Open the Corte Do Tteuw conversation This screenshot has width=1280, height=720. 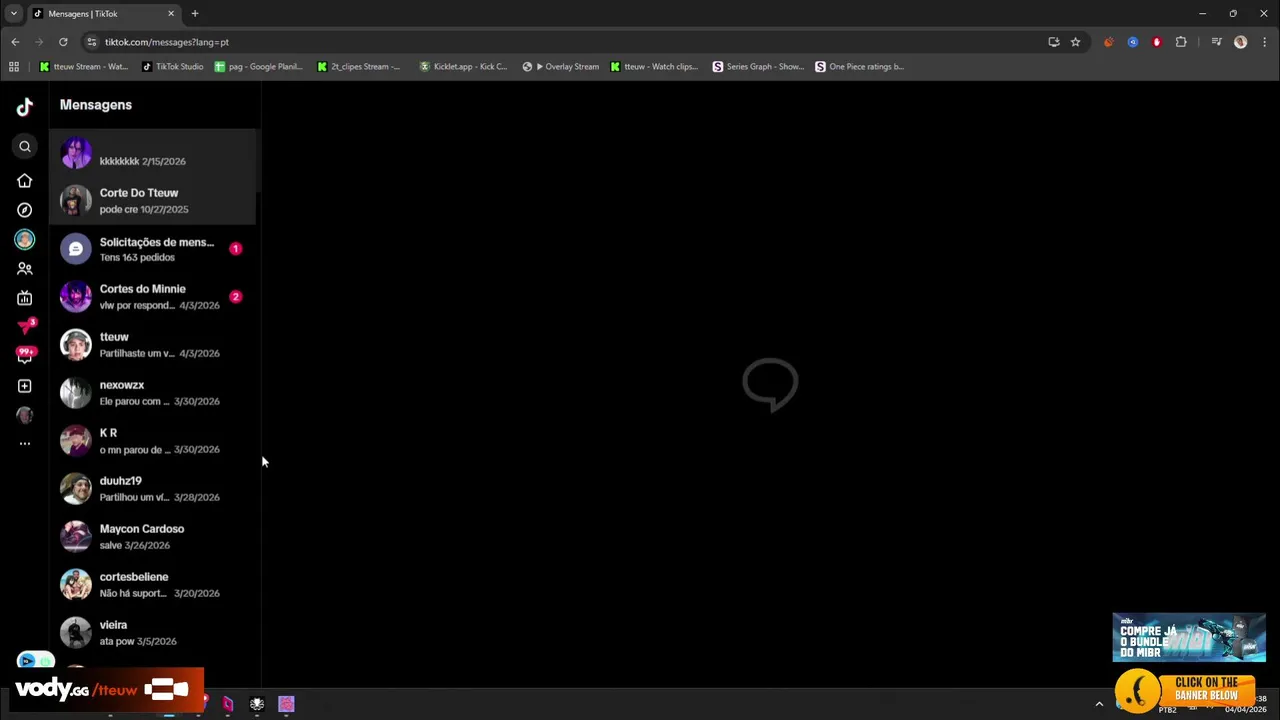point(152,201)
